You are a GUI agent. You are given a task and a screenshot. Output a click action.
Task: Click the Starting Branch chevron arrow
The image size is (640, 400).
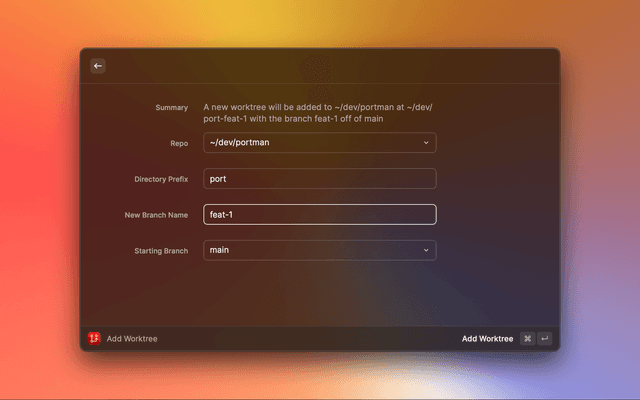[425, 250]
